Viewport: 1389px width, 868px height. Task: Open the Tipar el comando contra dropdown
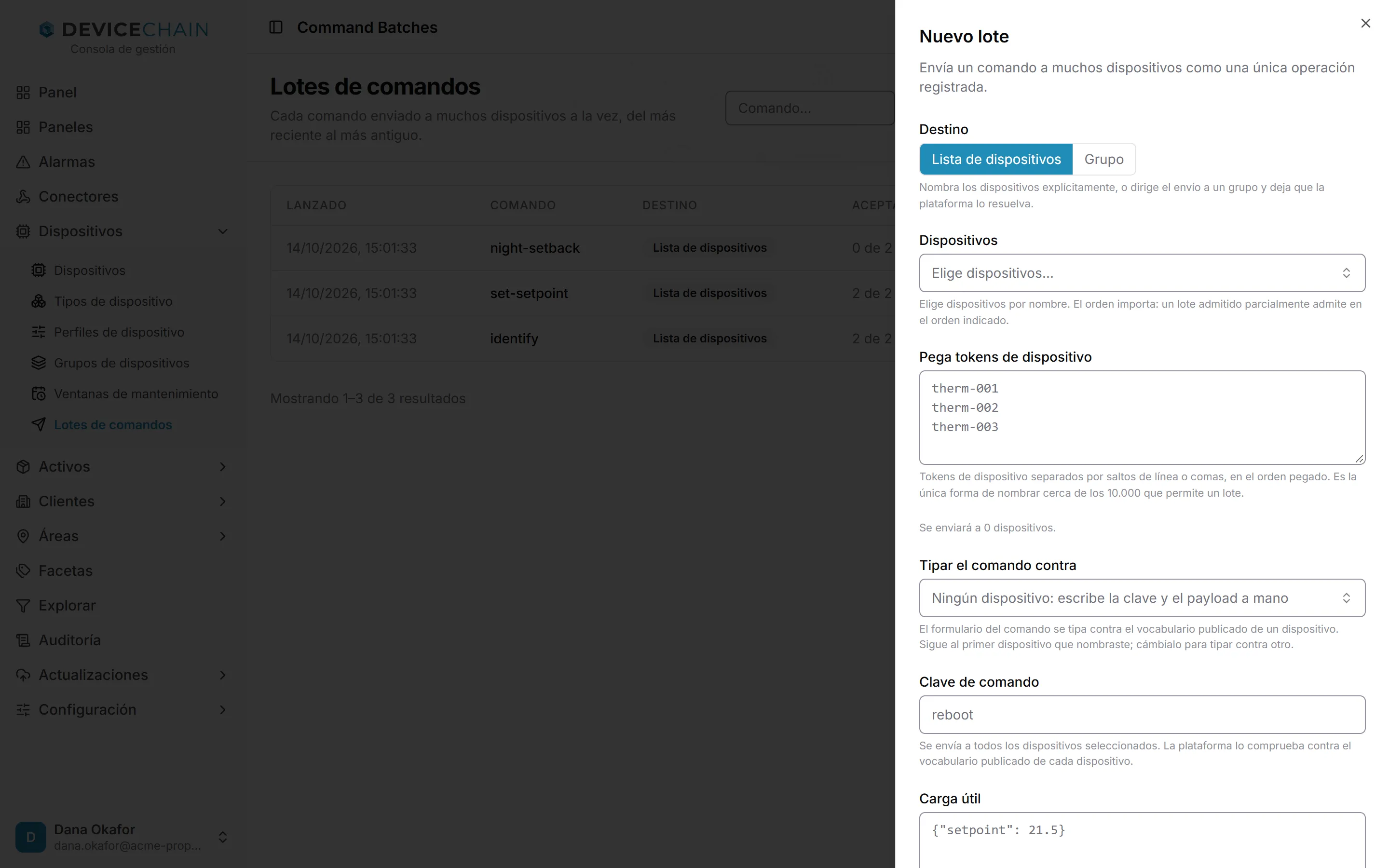pos(1142,598)
